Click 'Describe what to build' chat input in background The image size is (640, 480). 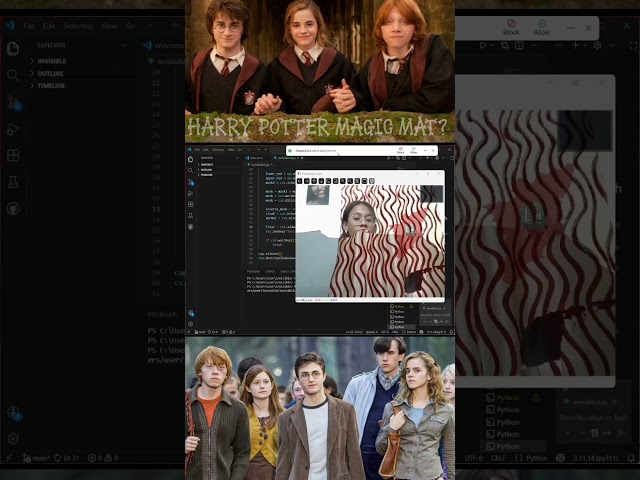(593, 418)
